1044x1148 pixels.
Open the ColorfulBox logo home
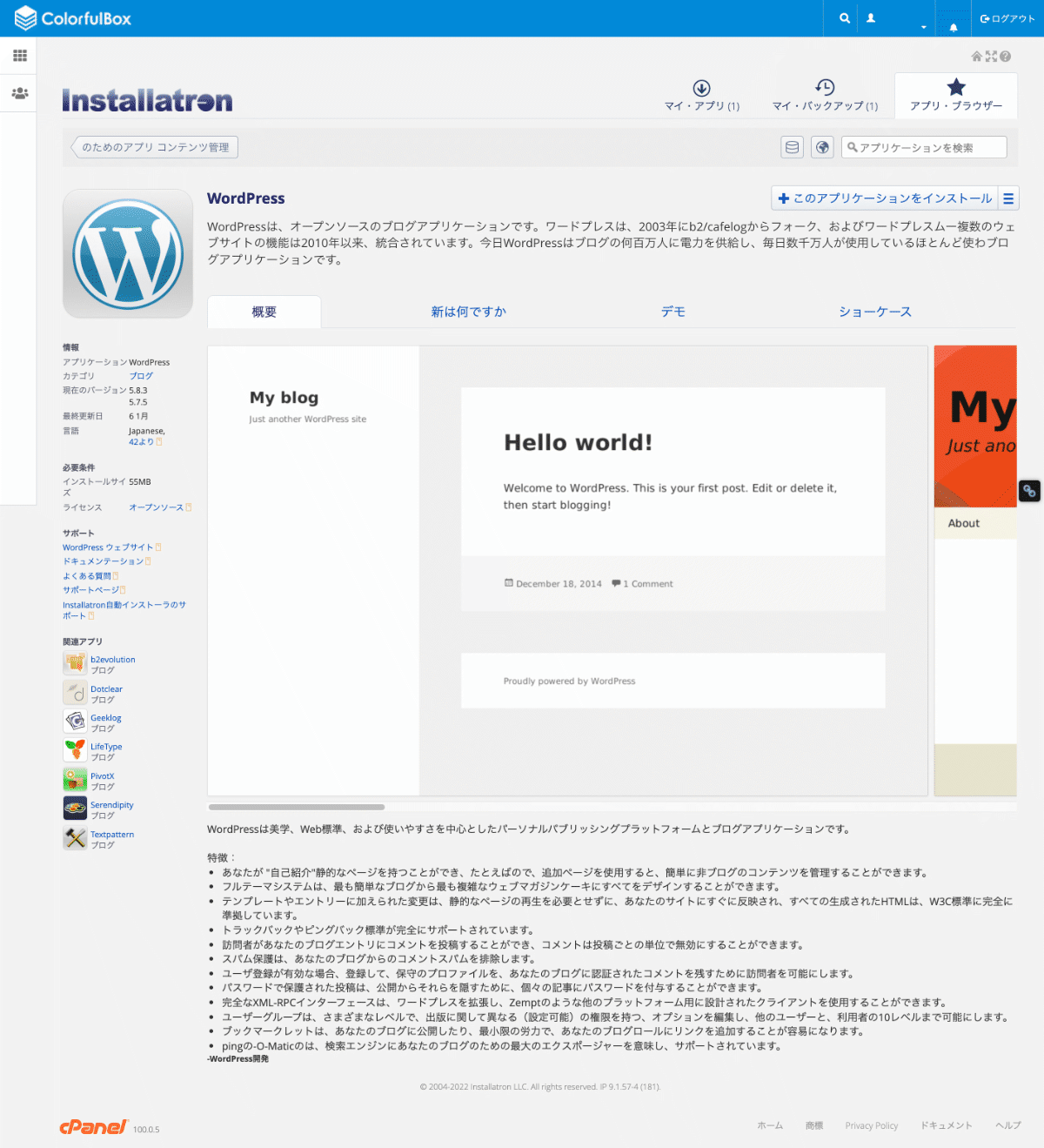(x=73, y=18)
